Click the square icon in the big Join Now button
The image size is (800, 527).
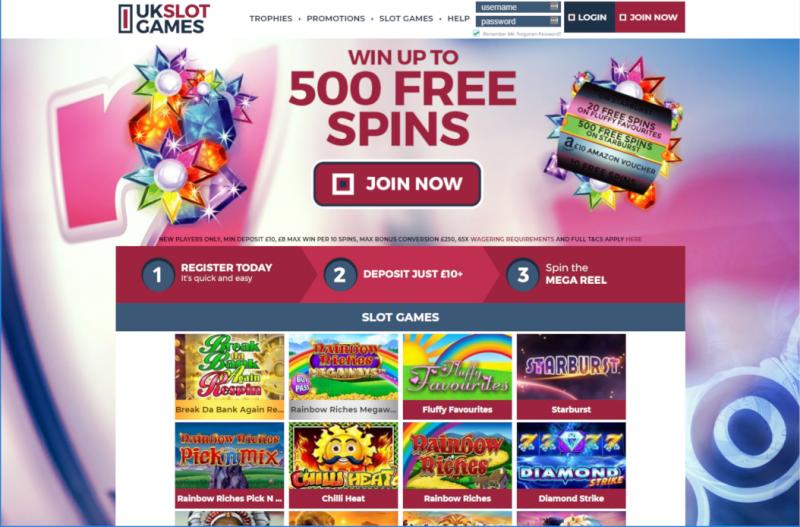point(343,184)
